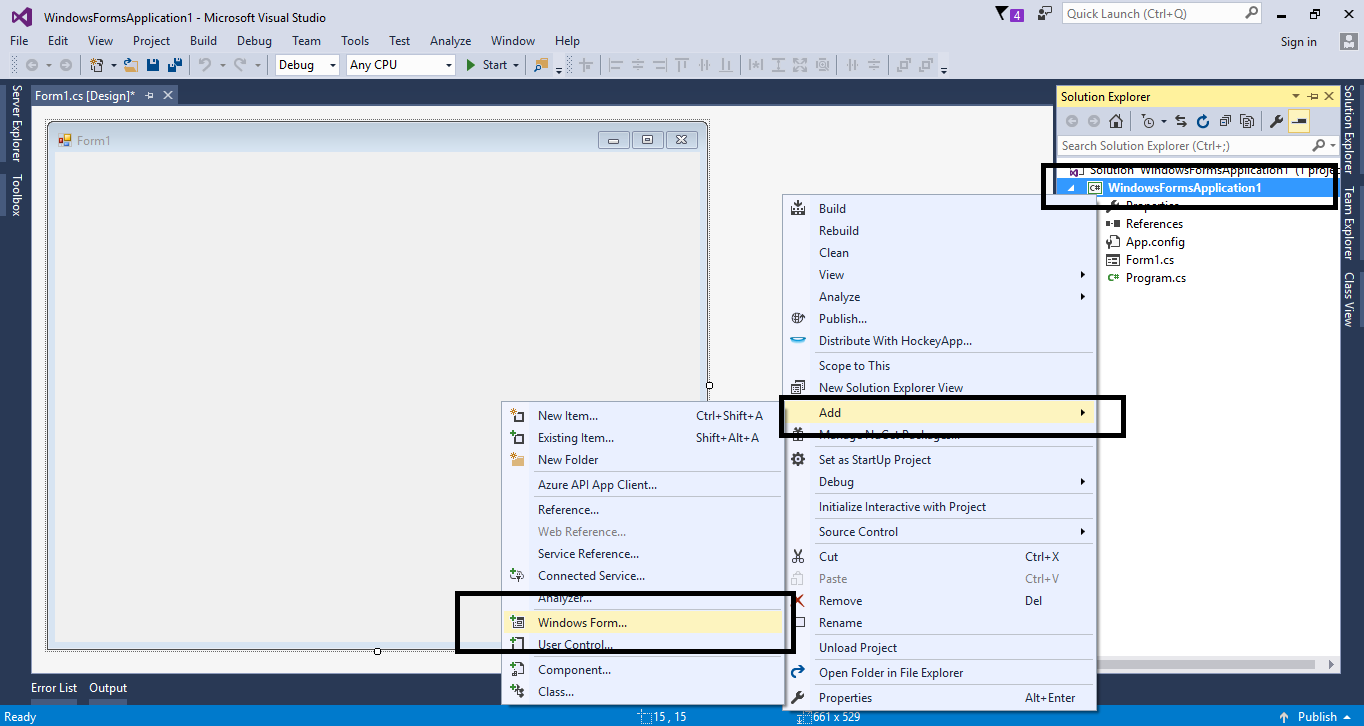Click the New Project toolbar icon
1364x726 pixels.
[x=97, y=65]
